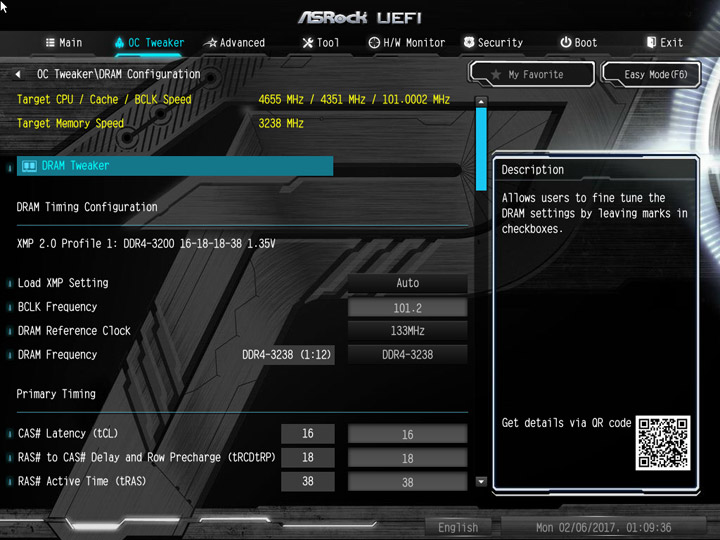The image size is (720, 540).
Task: Click the blue scrollbar thumb
Action: pyautogui.click(x=481, y=149)
